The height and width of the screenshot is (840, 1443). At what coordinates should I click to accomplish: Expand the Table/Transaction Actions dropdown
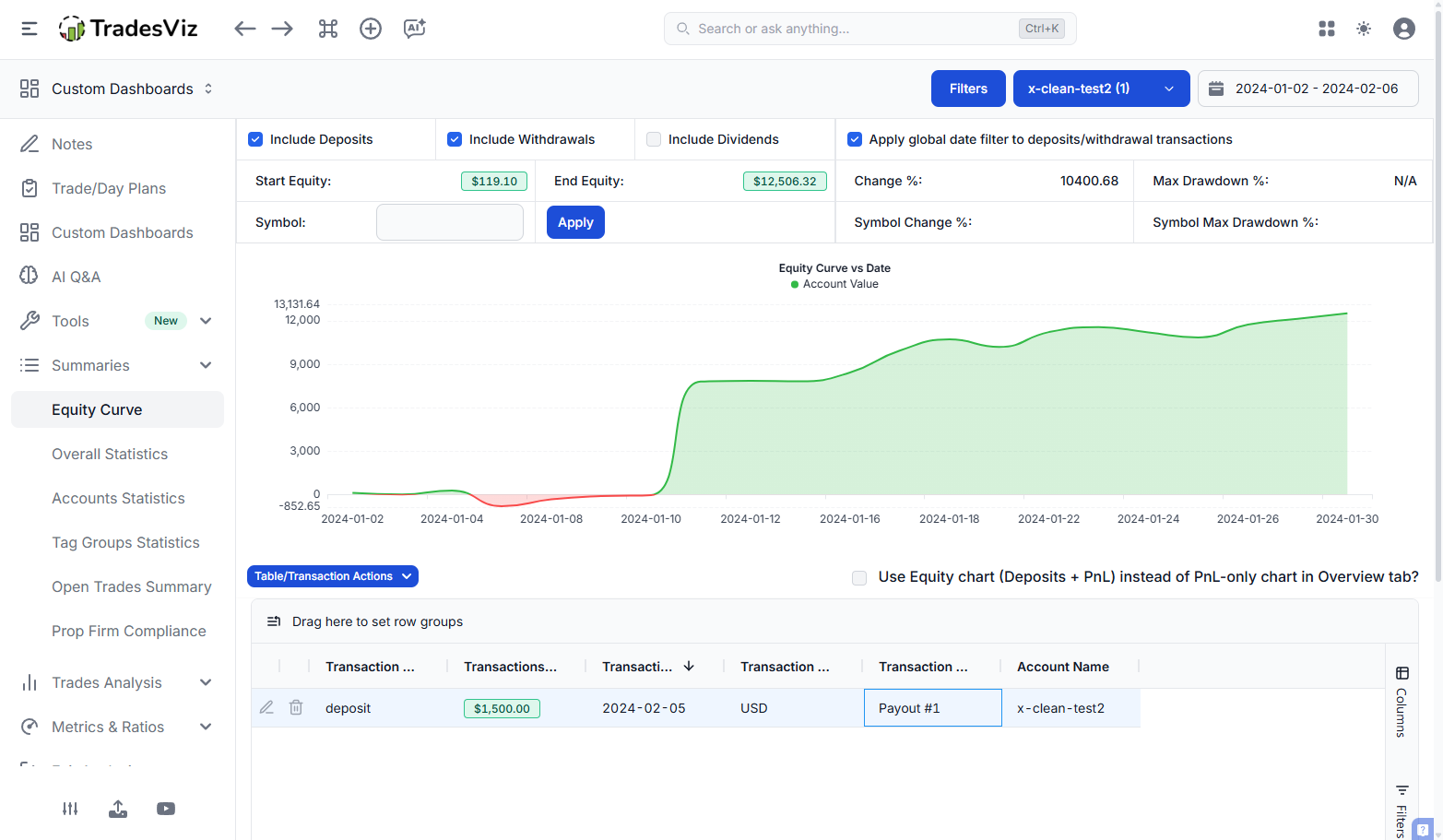click(333, 576)
